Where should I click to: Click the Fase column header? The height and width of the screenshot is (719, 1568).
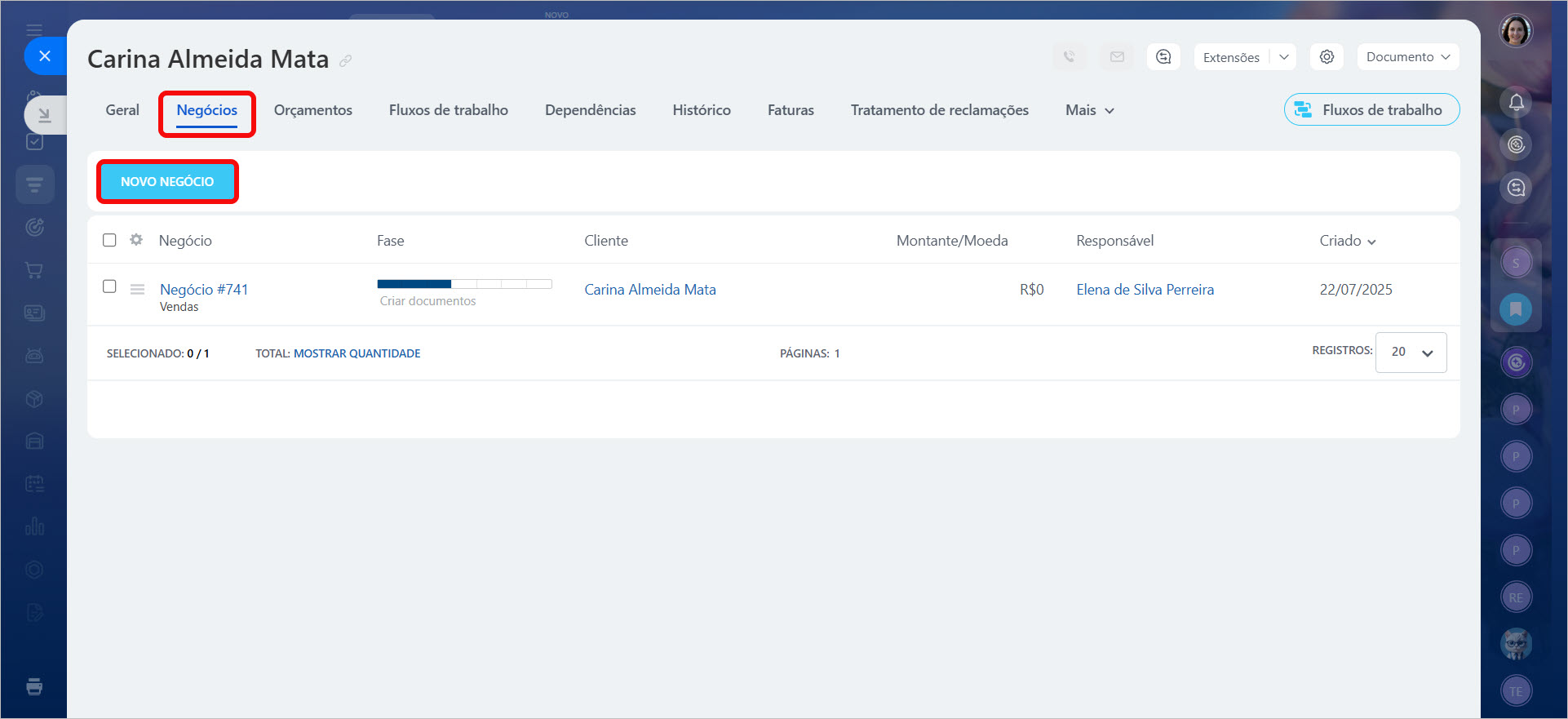tap(391, 241)
